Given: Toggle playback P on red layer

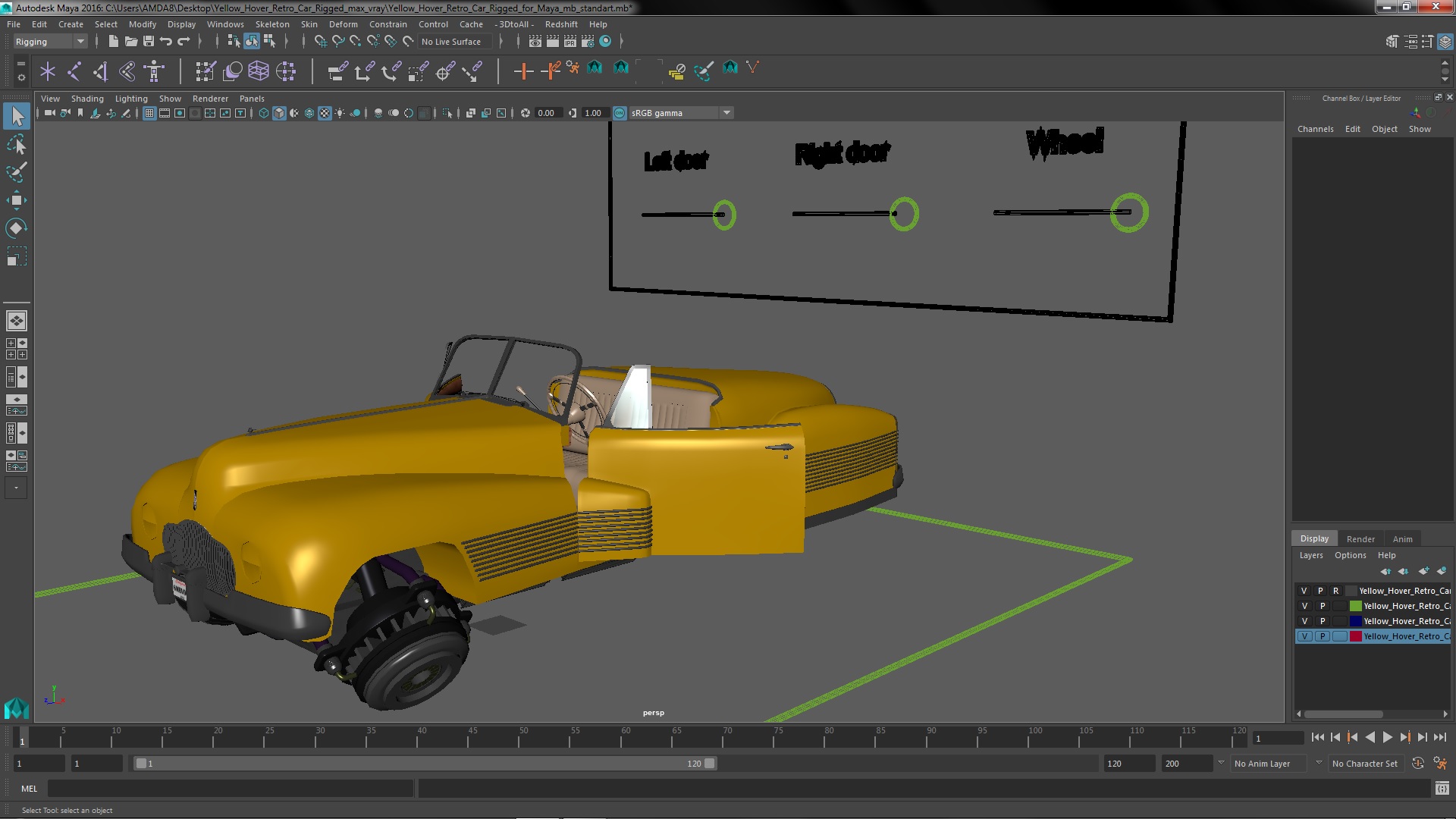Looking at the screenshot, I should point(1322,636).
